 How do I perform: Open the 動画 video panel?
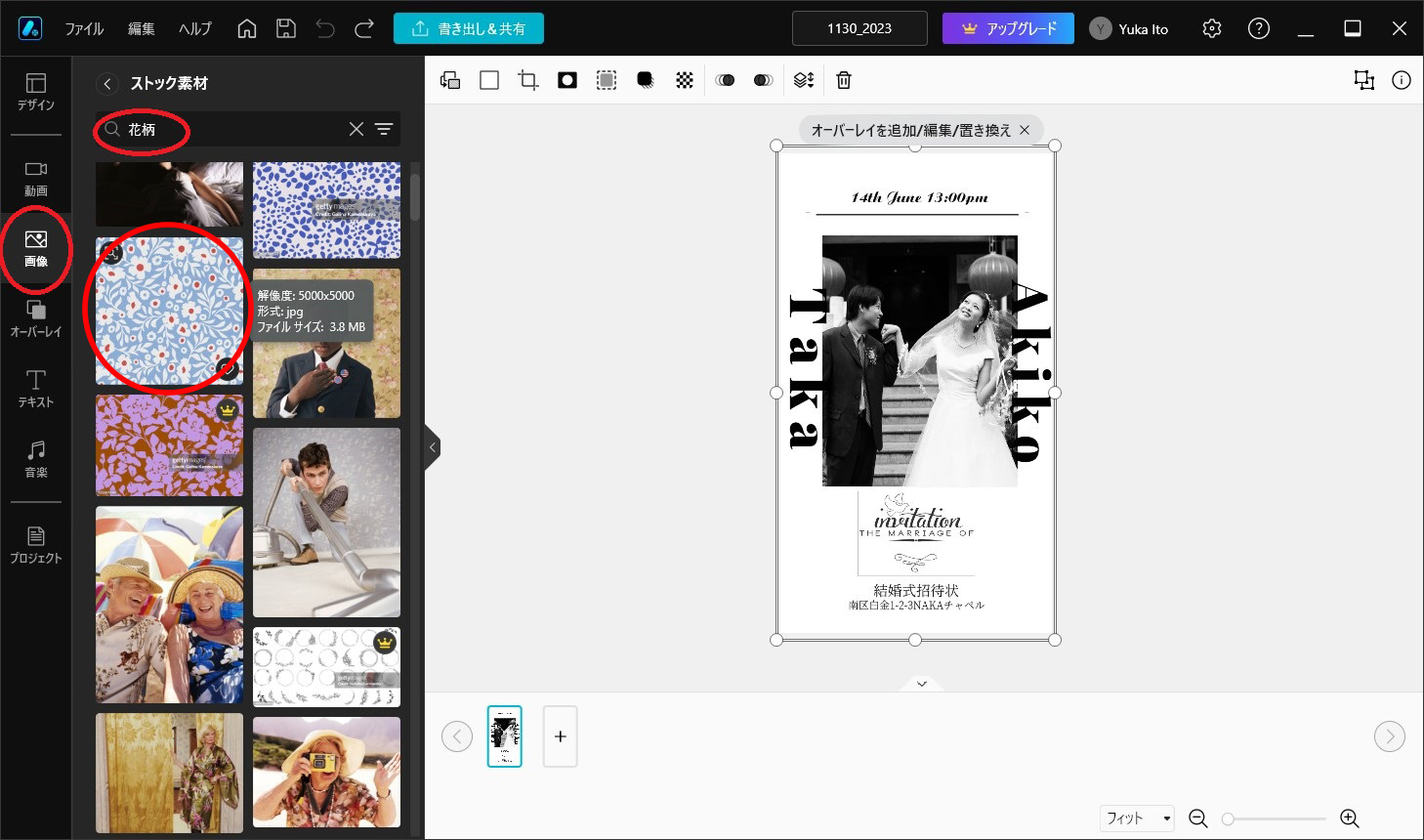tap(36, 179)
